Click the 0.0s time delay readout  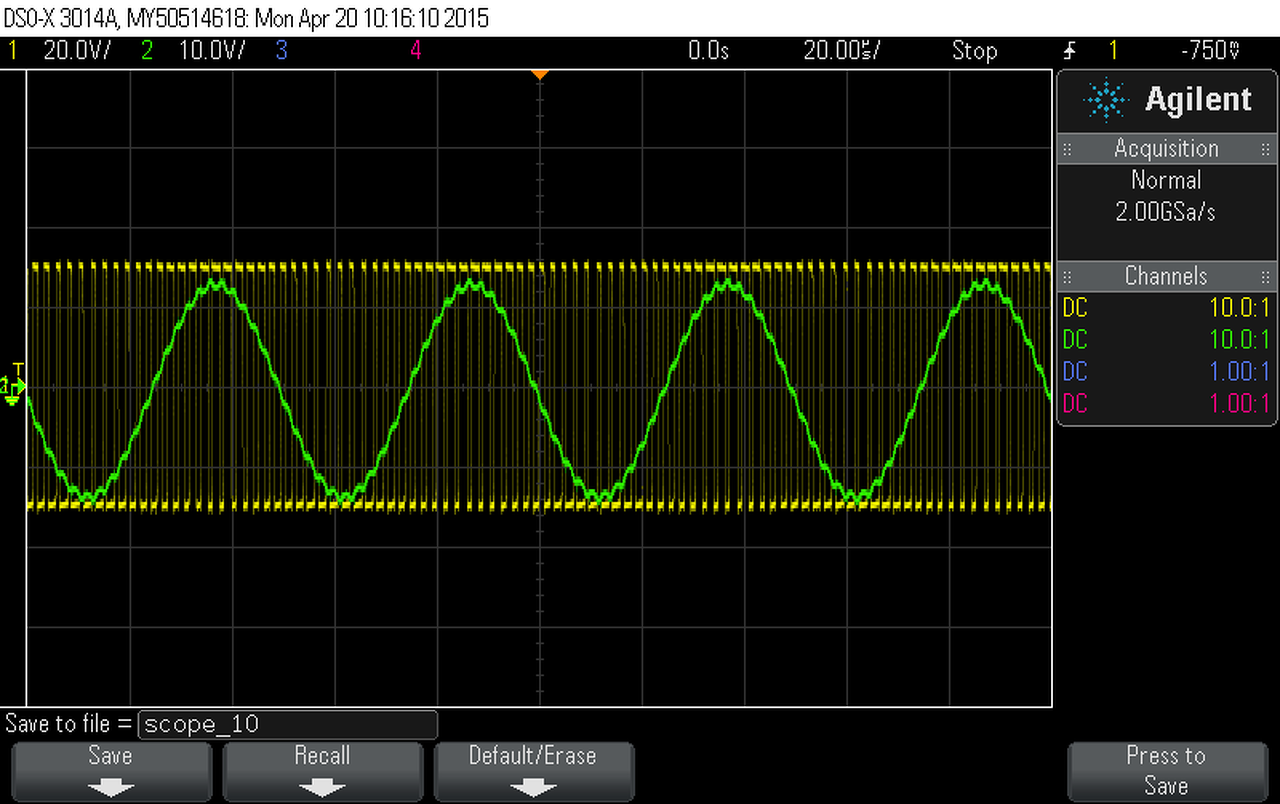click(x=709, y=50)
